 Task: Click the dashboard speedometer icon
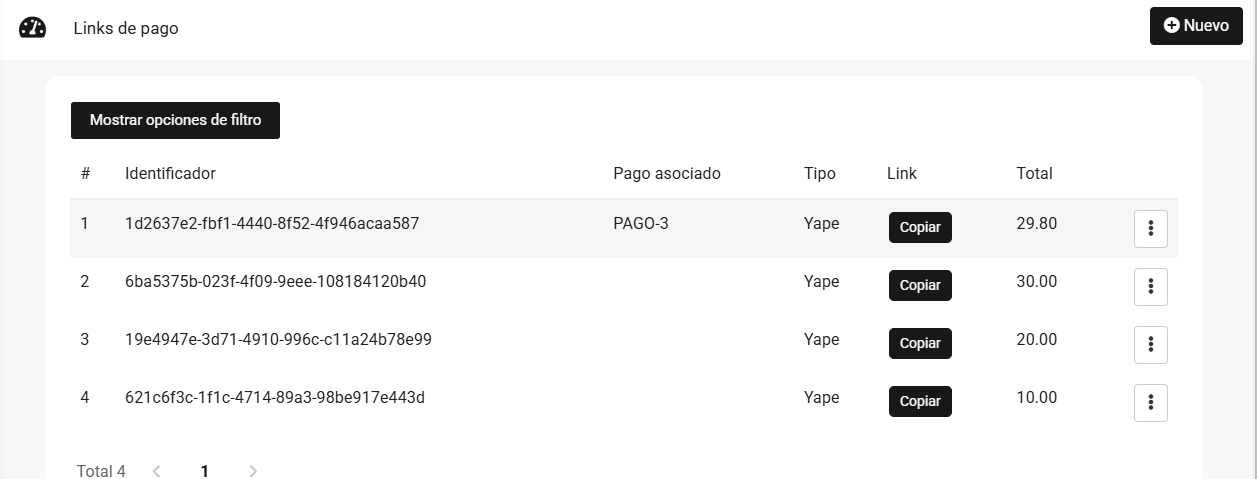point(32,28)
